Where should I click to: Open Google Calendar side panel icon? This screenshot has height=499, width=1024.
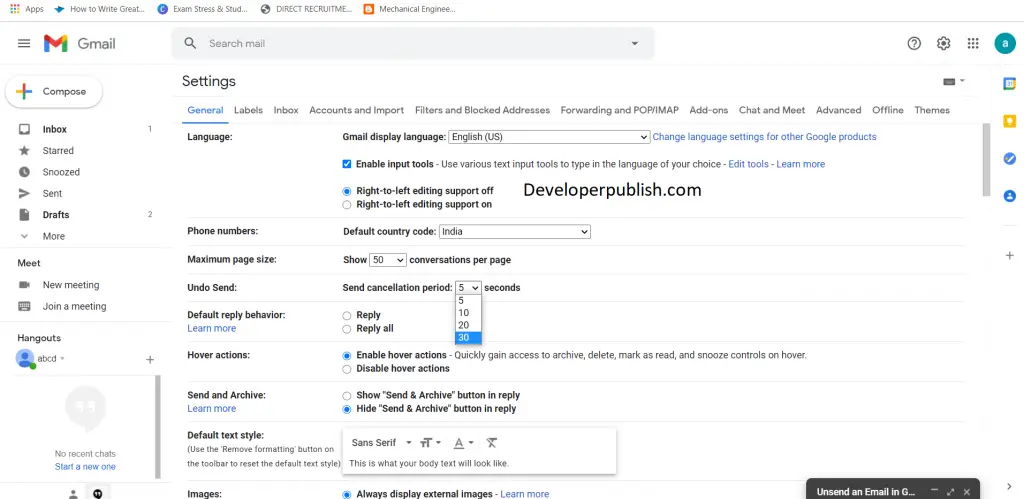pos(1010,84)
